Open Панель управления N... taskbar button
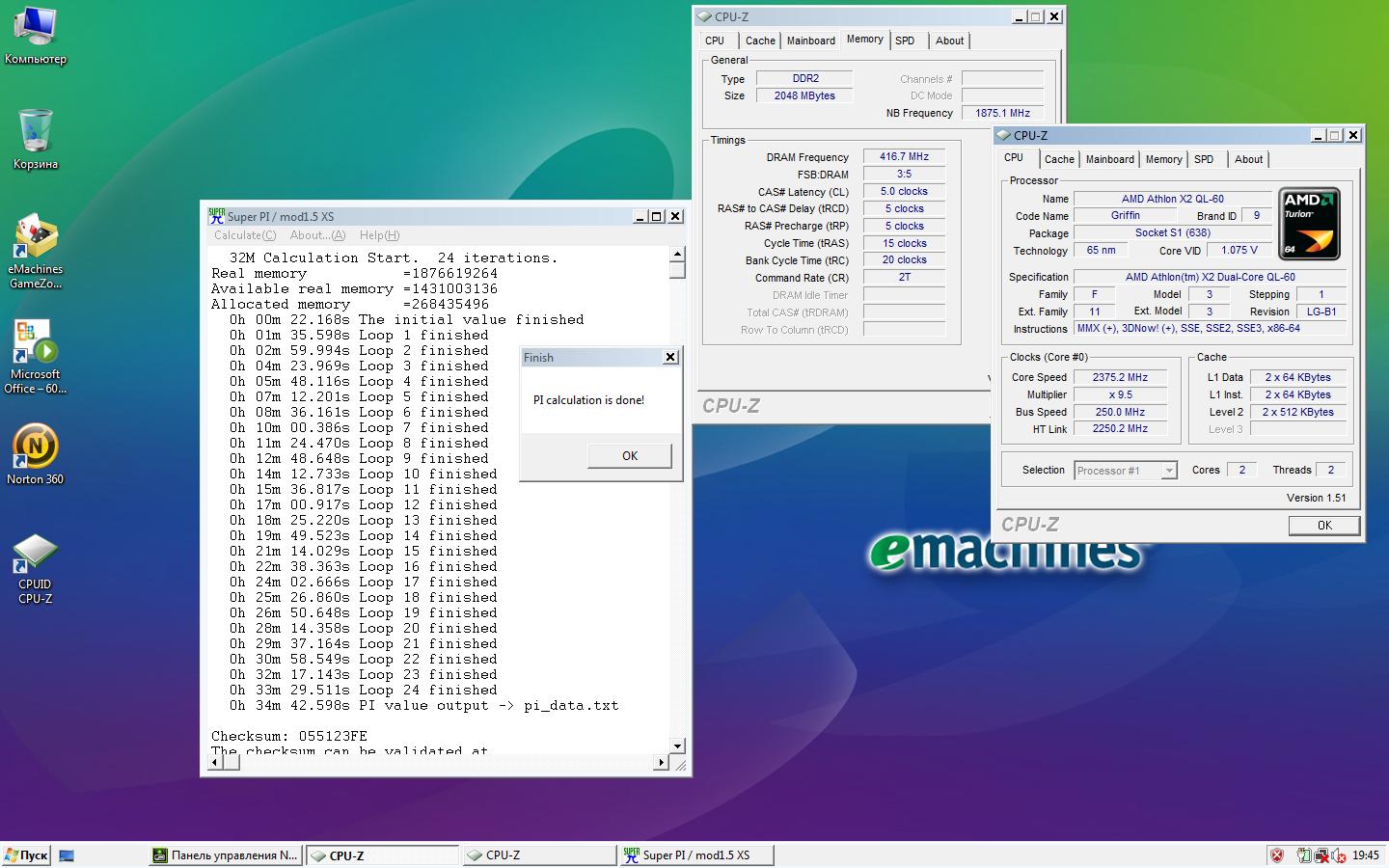This screenshot has width=1389, height=868. tap(226, 855)
